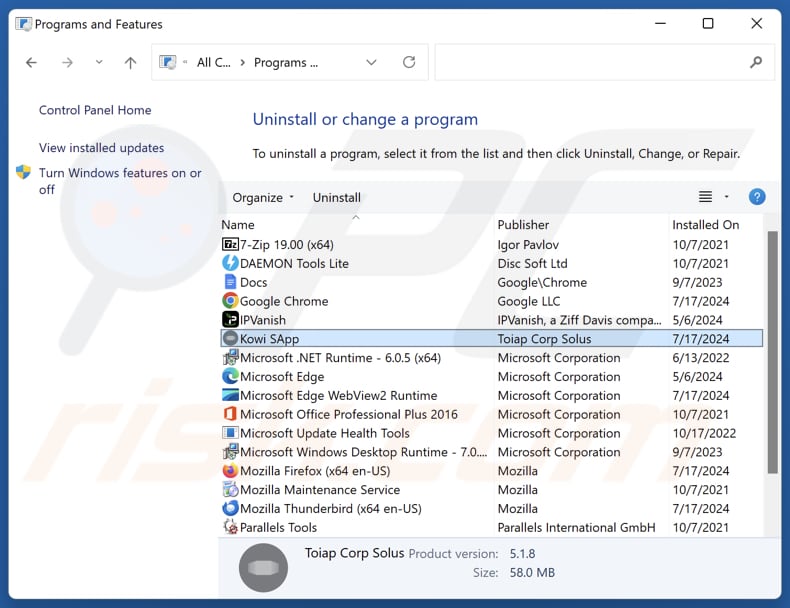This screenshot has height=608, width=790.
Task: Click the Control Panel address bar icon
Action: click(x=168, y=62)
